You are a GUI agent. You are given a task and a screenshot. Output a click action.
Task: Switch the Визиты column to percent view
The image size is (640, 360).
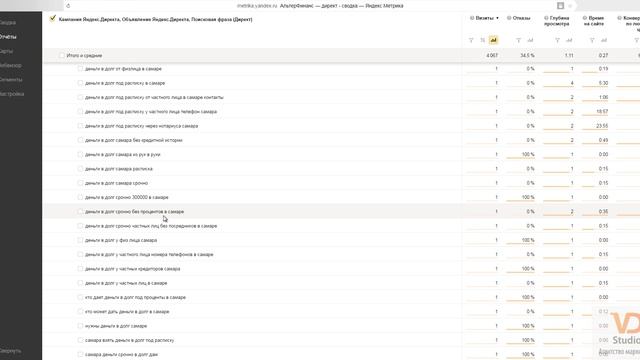point(482,40)
